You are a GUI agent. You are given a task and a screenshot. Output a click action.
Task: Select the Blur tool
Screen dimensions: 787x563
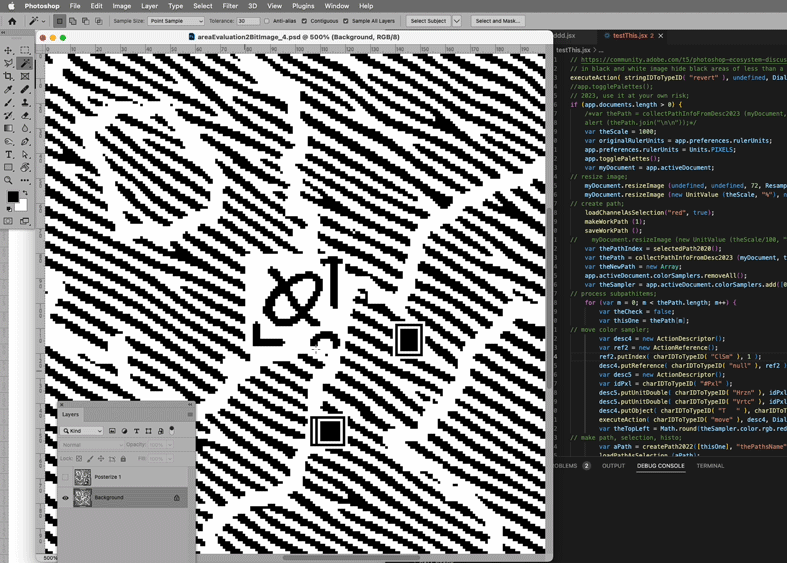(x=25, y=128)
